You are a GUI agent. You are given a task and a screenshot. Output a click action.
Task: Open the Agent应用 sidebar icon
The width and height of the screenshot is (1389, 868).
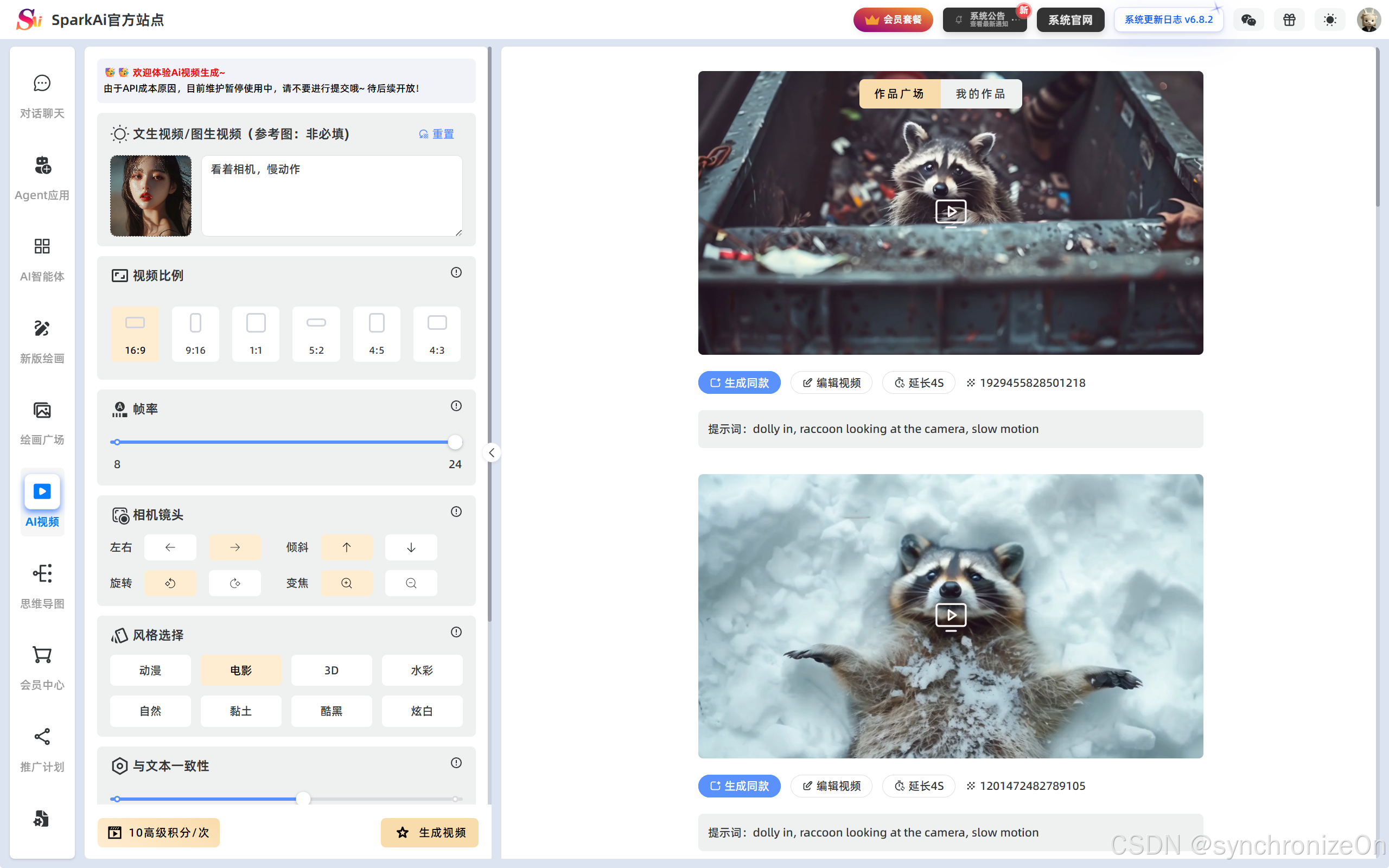point(42,166)
